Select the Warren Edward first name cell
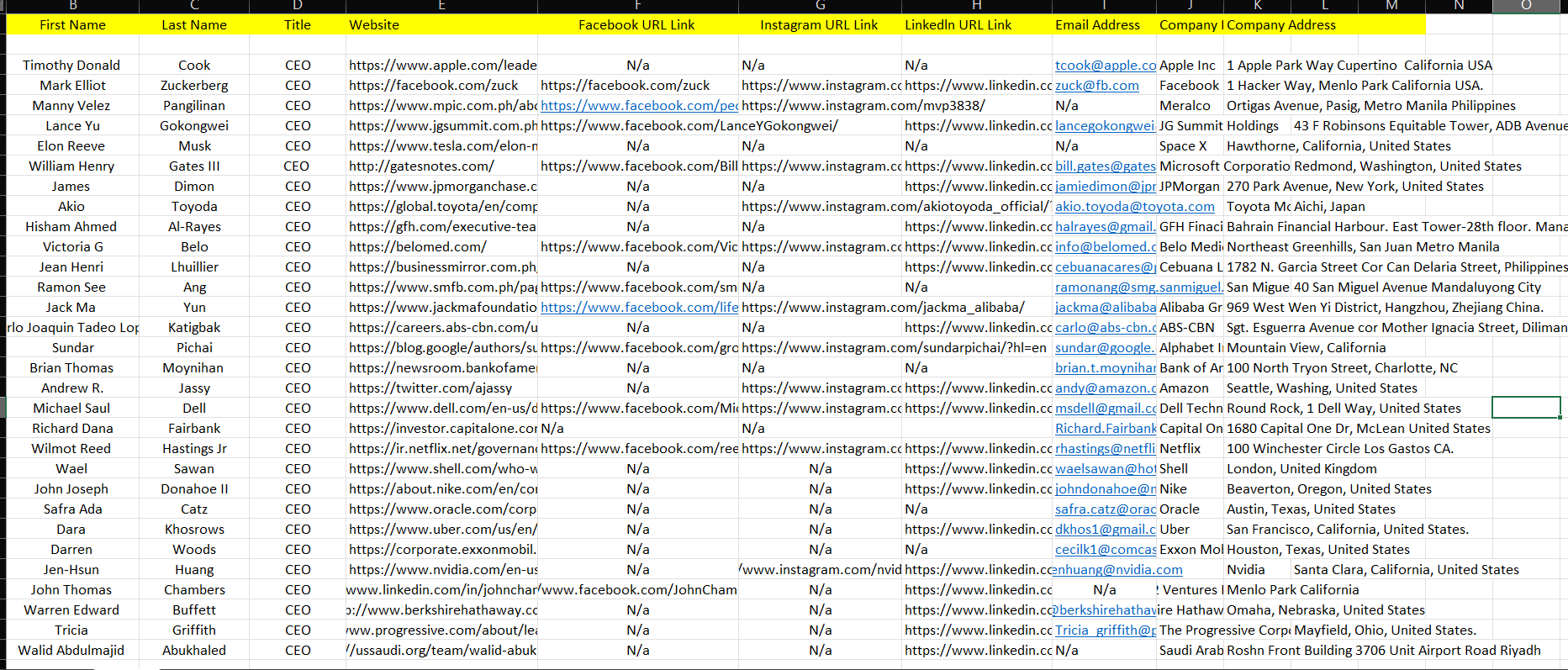The height and width of the screenshot is (670, 1568). click(72, 609)
